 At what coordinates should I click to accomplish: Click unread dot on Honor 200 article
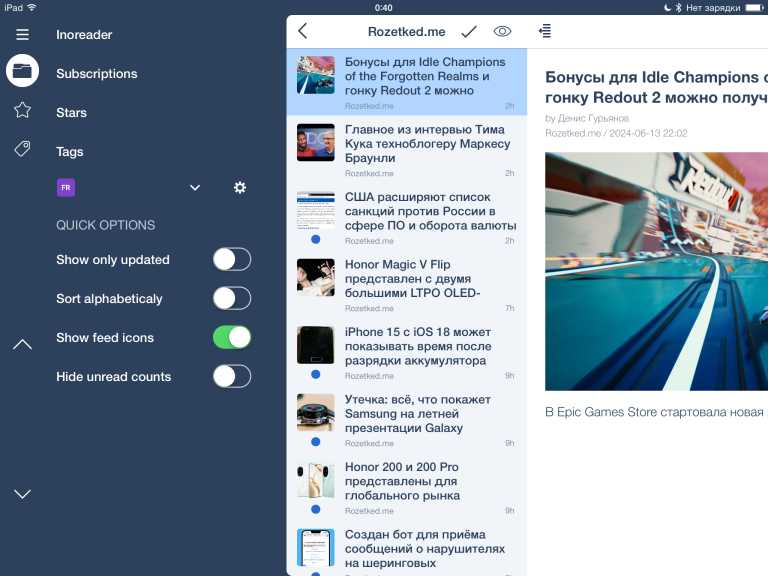316,510
